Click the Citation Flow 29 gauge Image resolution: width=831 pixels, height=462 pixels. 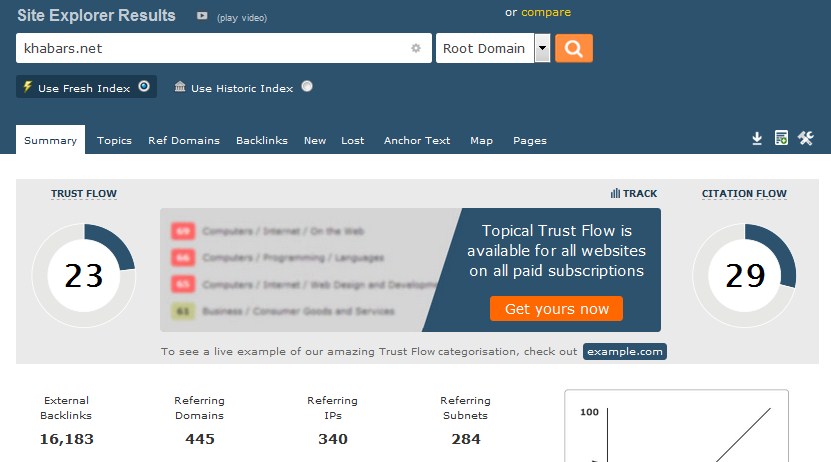745,275
